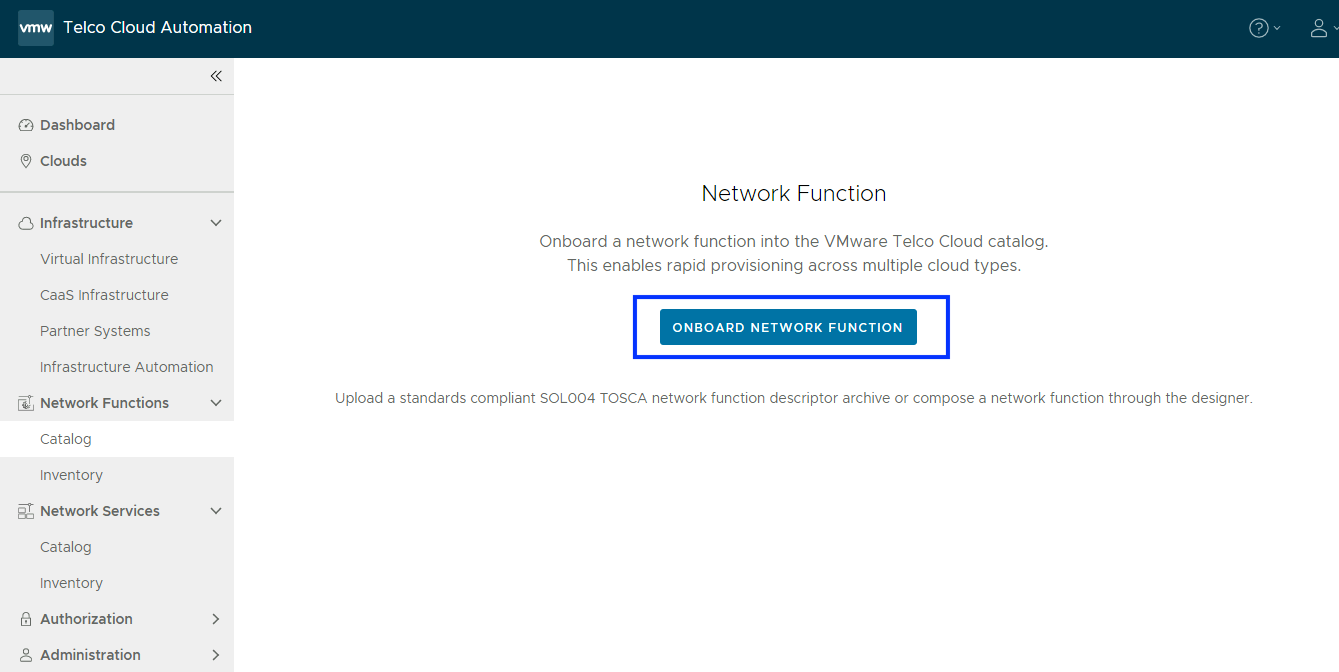Open the help question mark menu

pyautogui.click(x=1259, y=28)
